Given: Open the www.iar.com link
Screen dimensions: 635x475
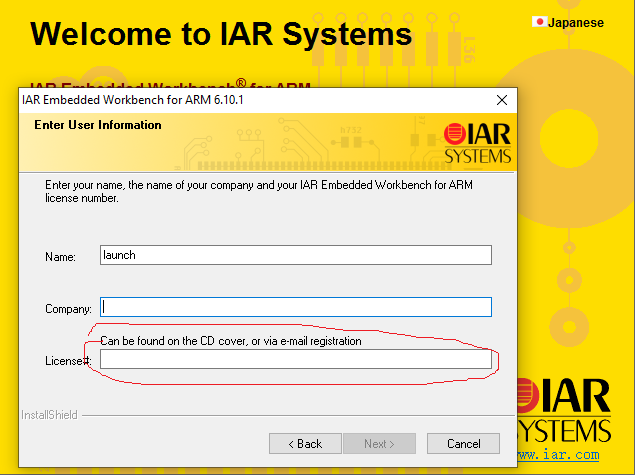Looking at the screenshot, I should [558, 455].
